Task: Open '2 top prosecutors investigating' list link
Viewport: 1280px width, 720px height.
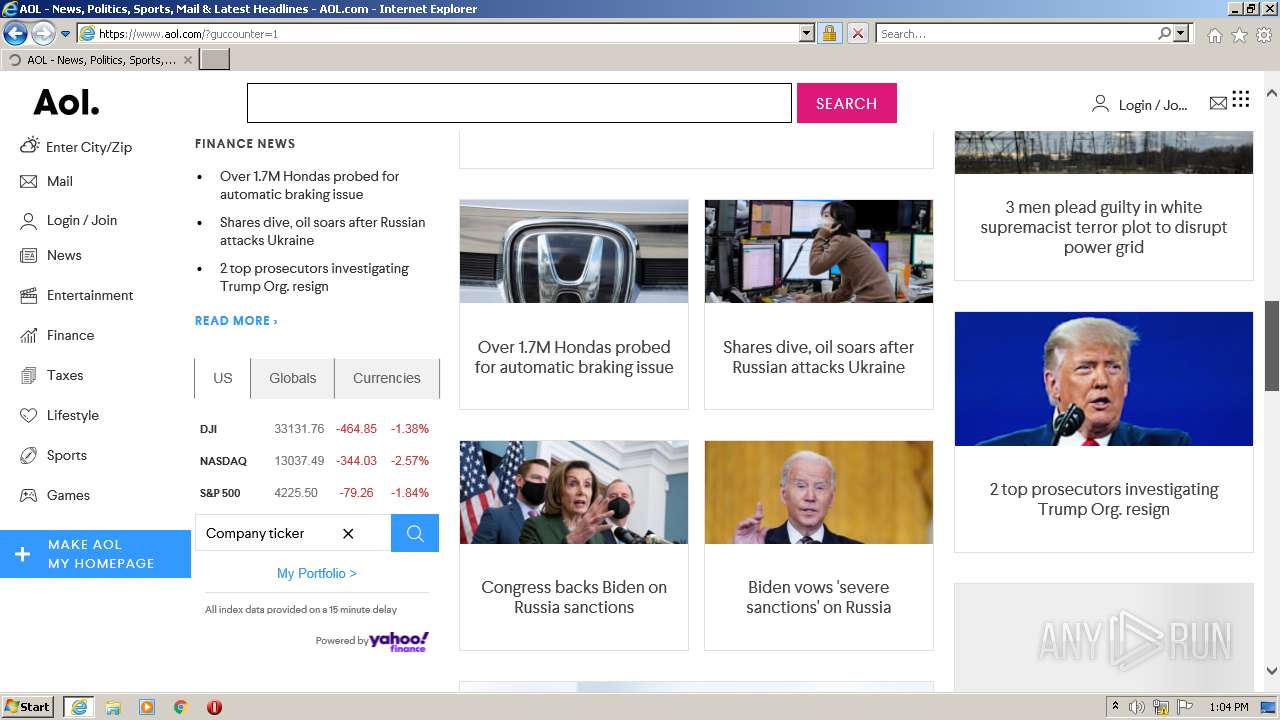Action: click(x=314, y=277)
